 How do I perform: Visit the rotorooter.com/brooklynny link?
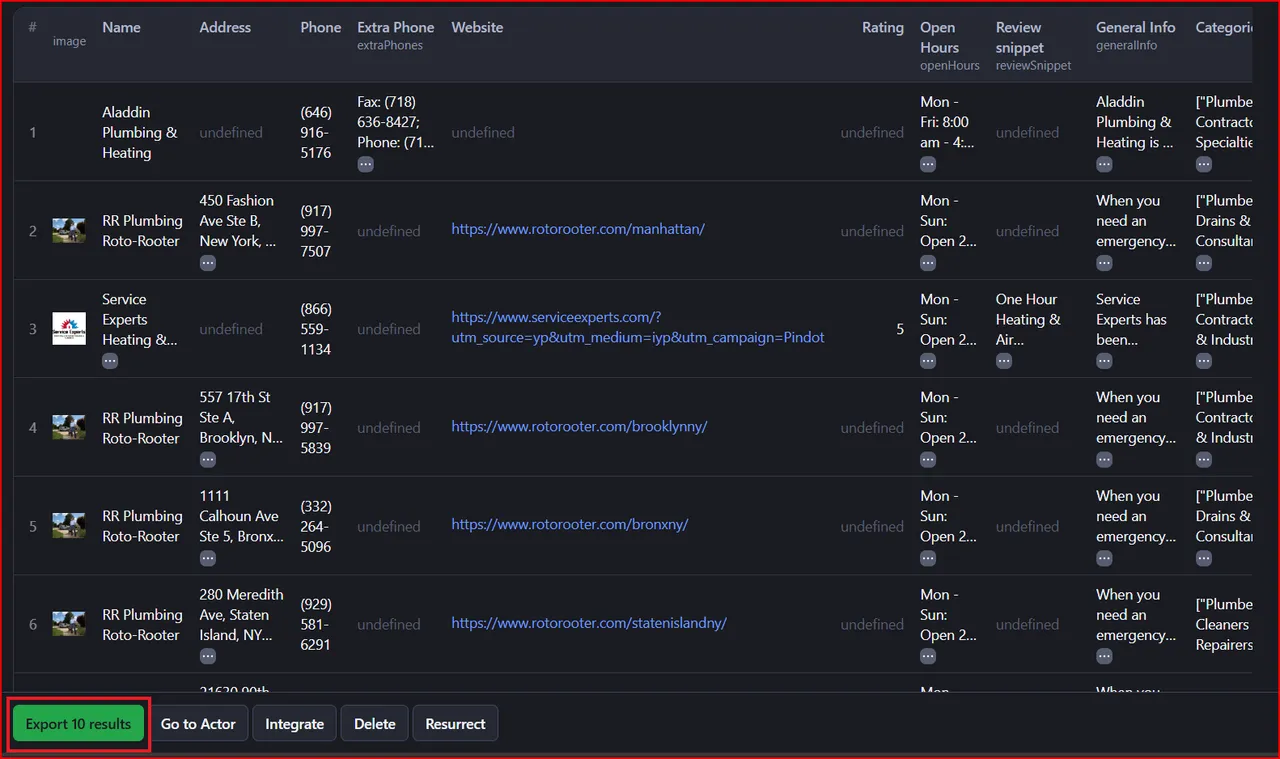coord(579,426)
